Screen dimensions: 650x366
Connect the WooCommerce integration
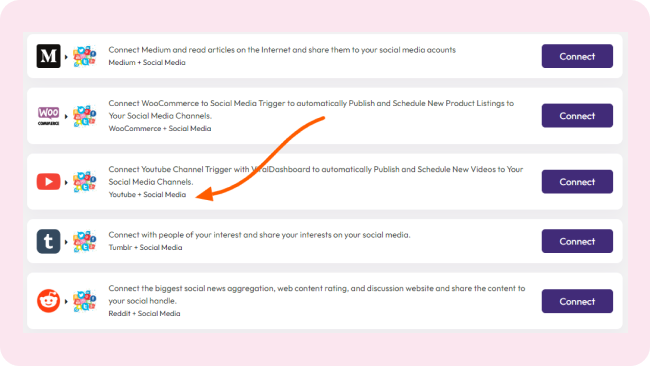click(577, 116)
